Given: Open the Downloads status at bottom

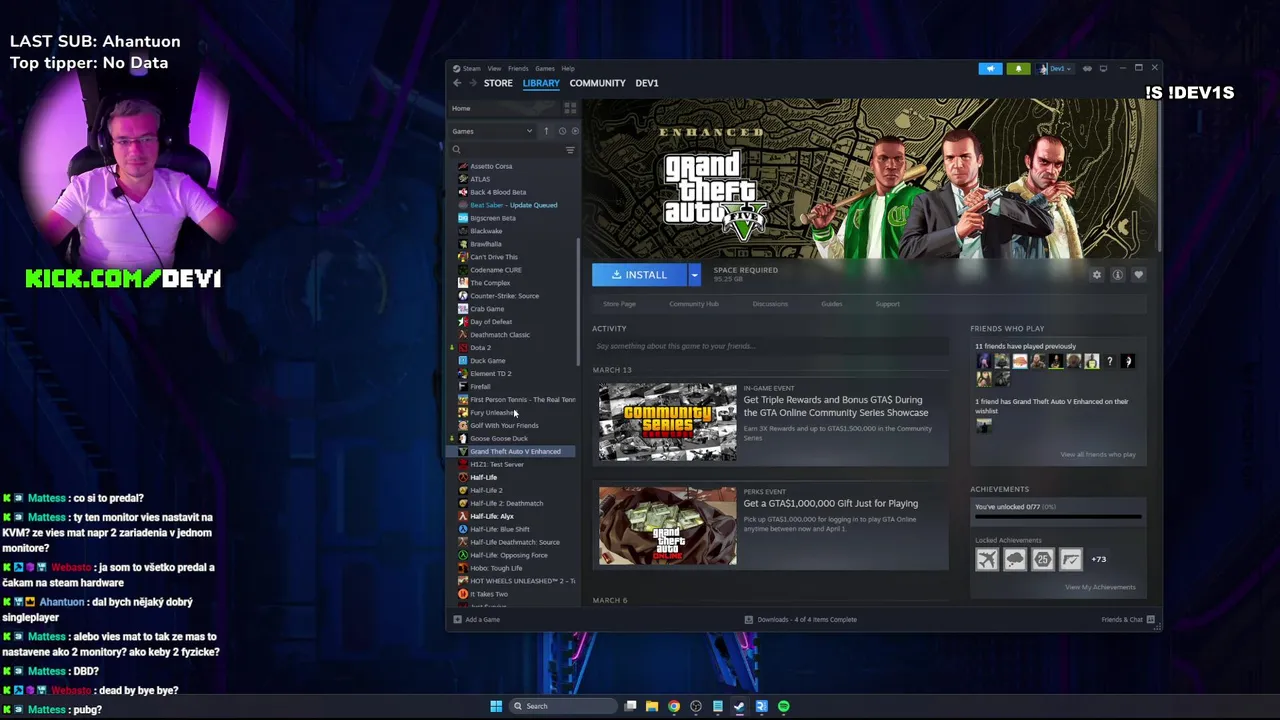Looking at the screenshot, I should (x=800, y=619).
